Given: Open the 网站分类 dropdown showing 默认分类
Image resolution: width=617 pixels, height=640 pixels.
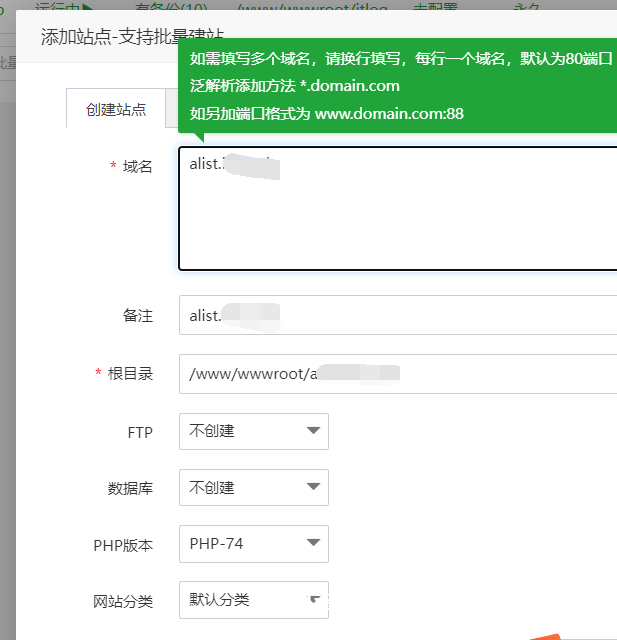Looking at the screenshot, I should click(x=254, y=600).
